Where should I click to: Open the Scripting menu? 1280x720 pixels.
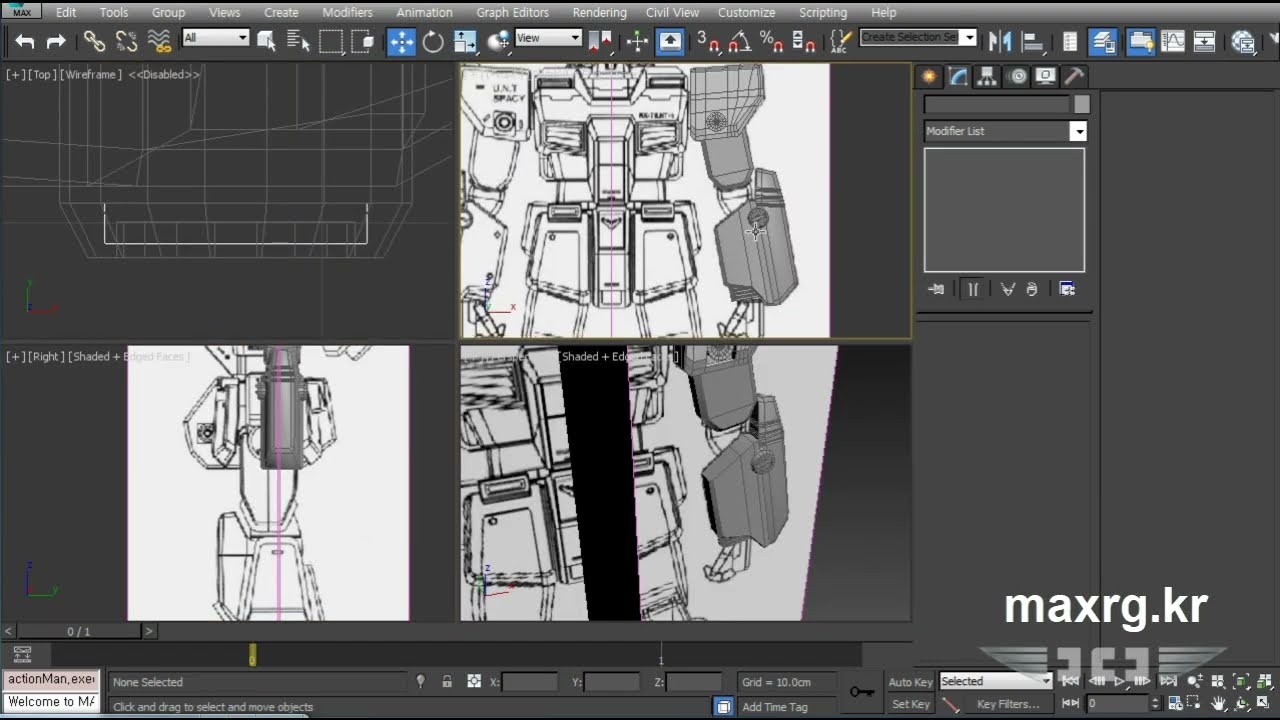(823, 12)
